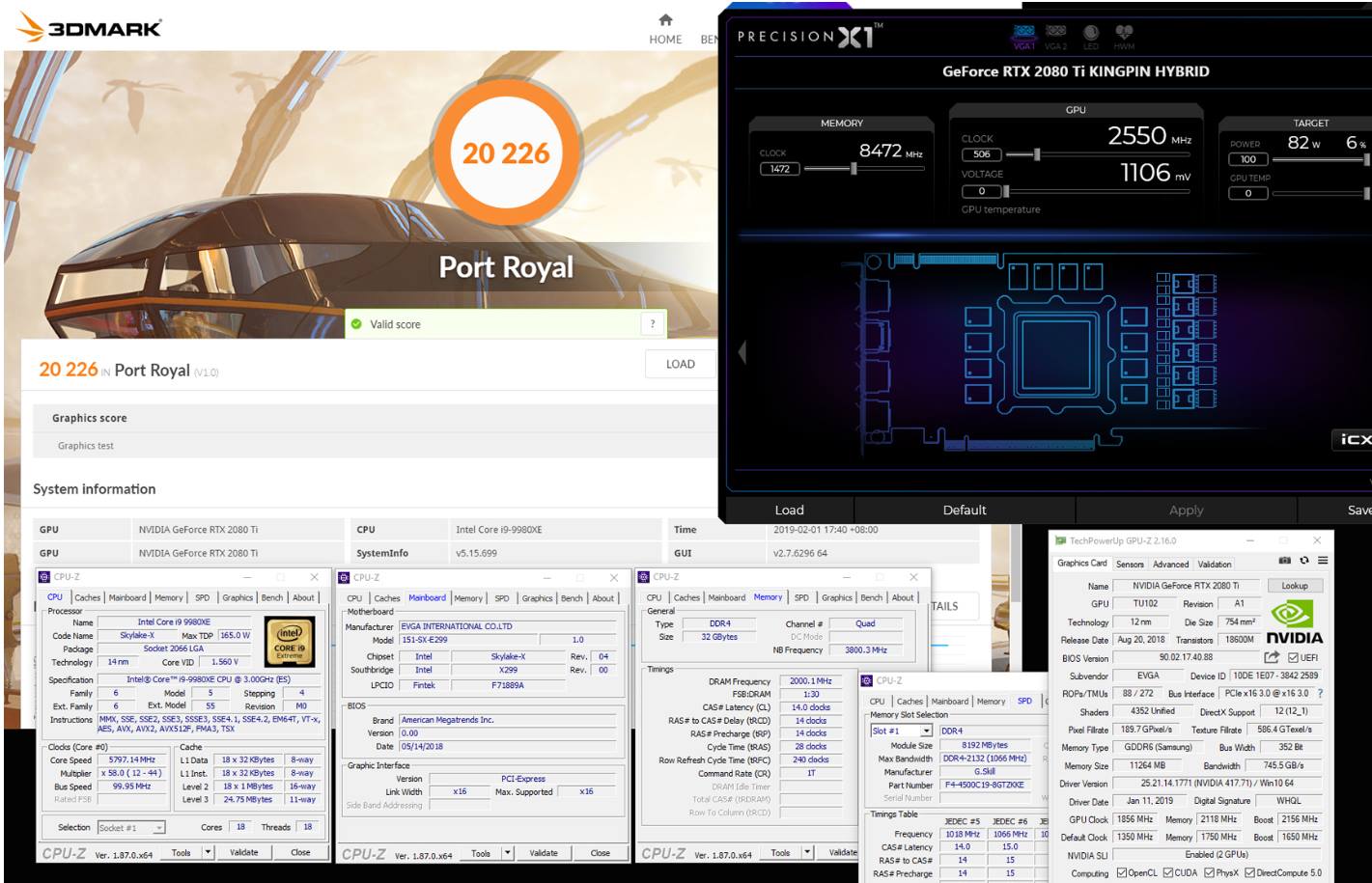Screen dimensions: 1372x883
Task: Click Validate button in first CPU-Z
Action: coord(244,852)
